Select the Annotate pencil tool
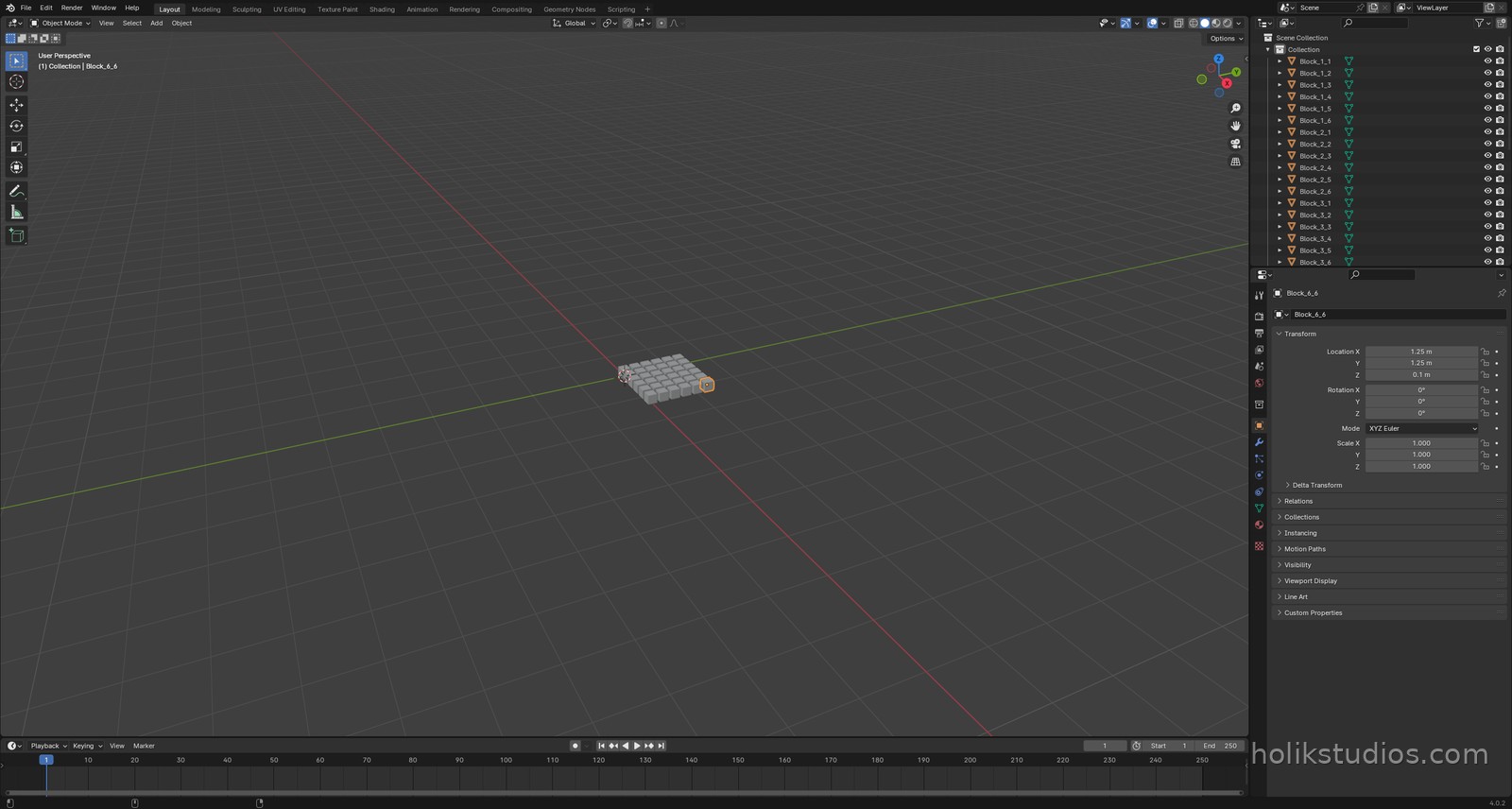The height and width of the screenshot is (809, 1512). (16, 191)
